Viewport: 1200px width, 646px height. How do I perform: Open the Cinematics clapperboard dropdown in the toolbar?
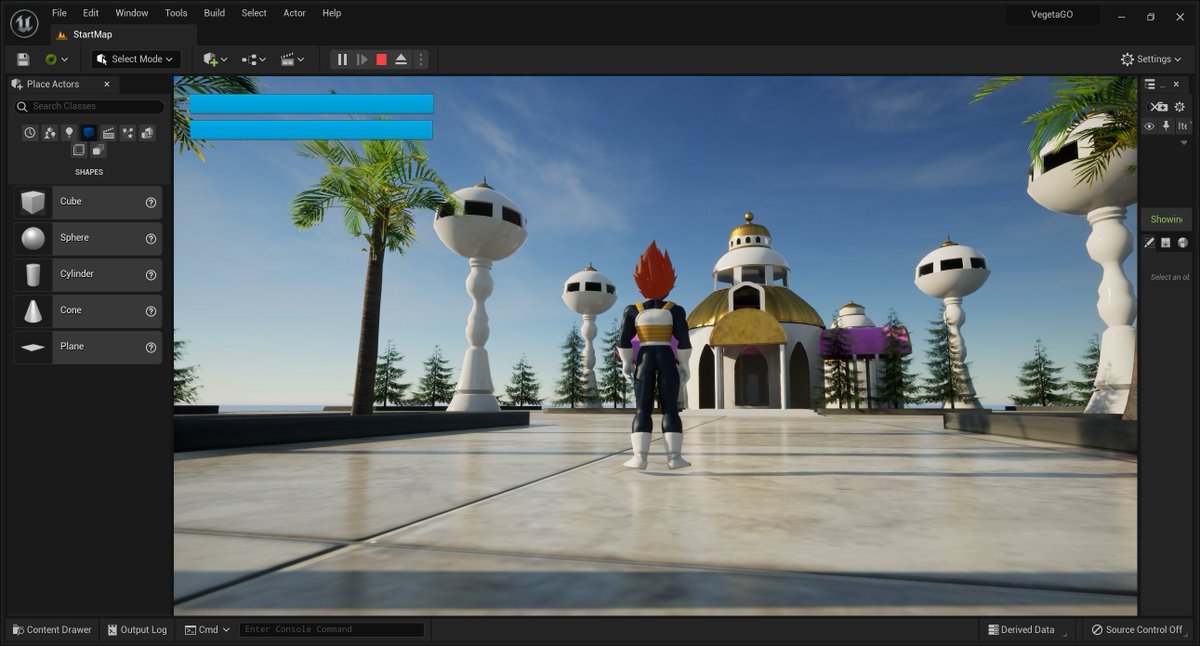[x=292, y=59]
